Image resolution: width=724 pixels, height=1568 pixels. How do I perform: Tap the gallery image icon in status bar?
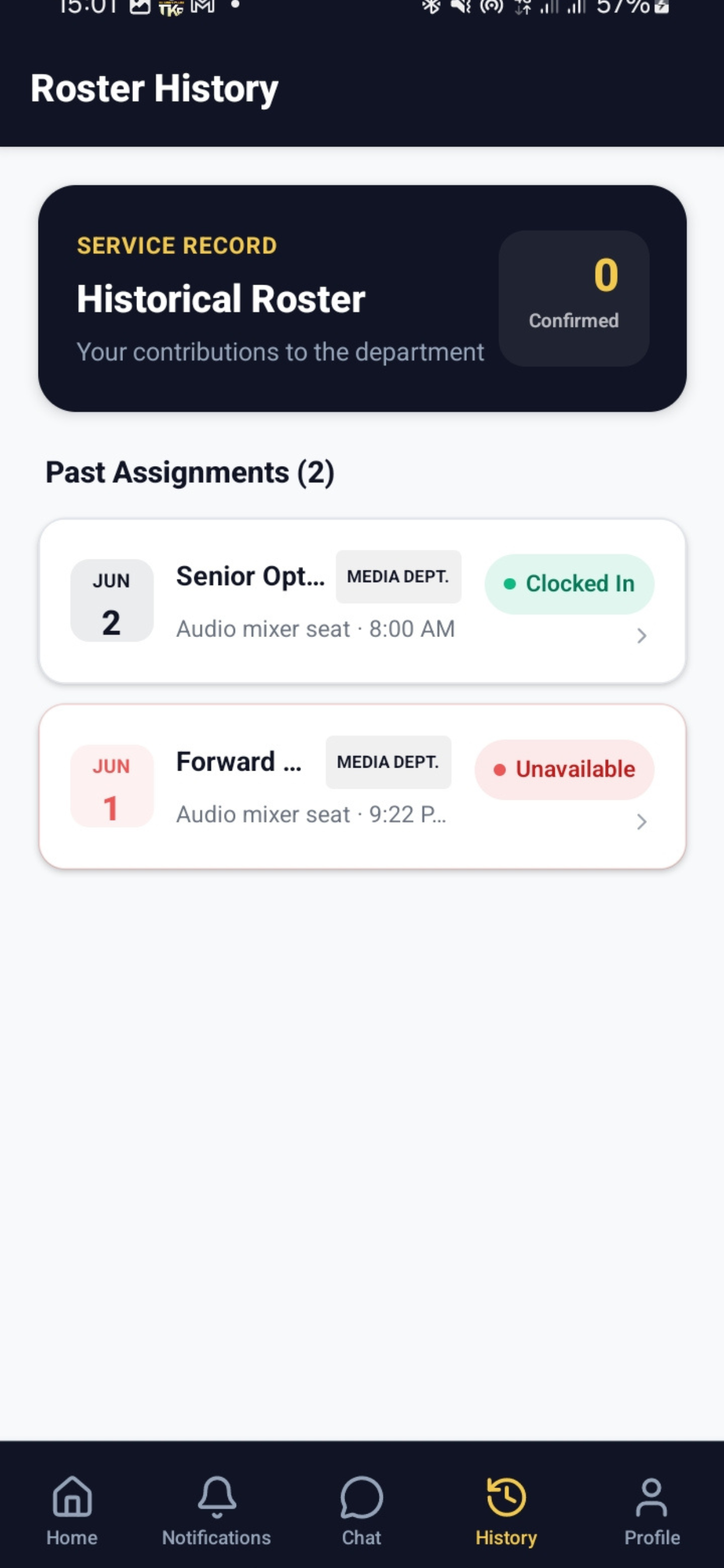click(x=140, y=6)
